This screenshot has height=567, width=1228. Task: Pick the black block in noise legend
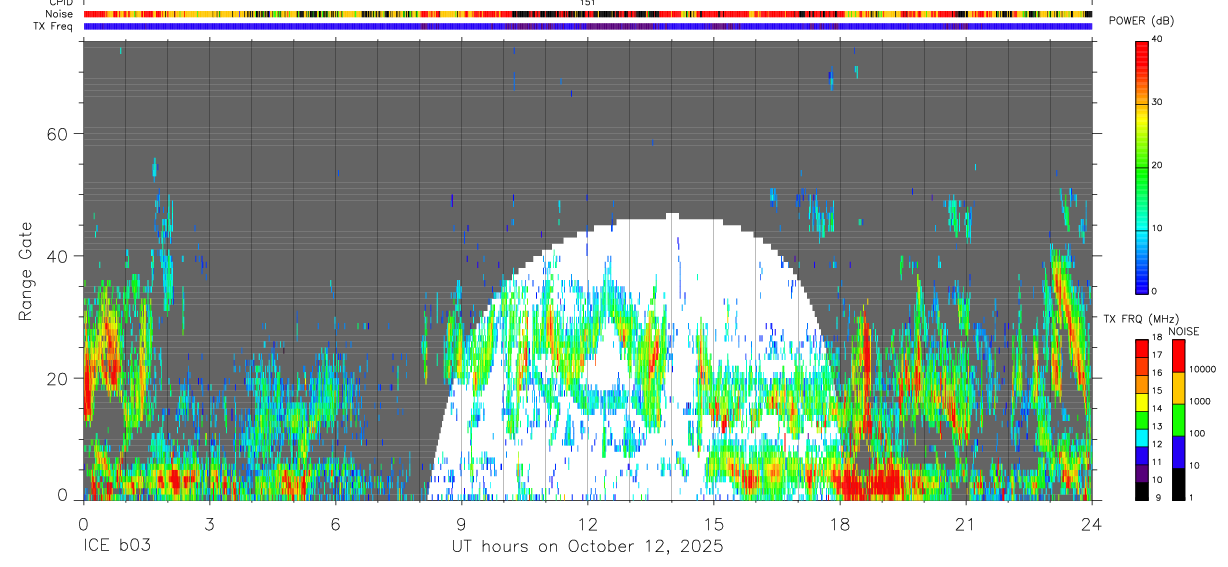(x=1178, y=484)
